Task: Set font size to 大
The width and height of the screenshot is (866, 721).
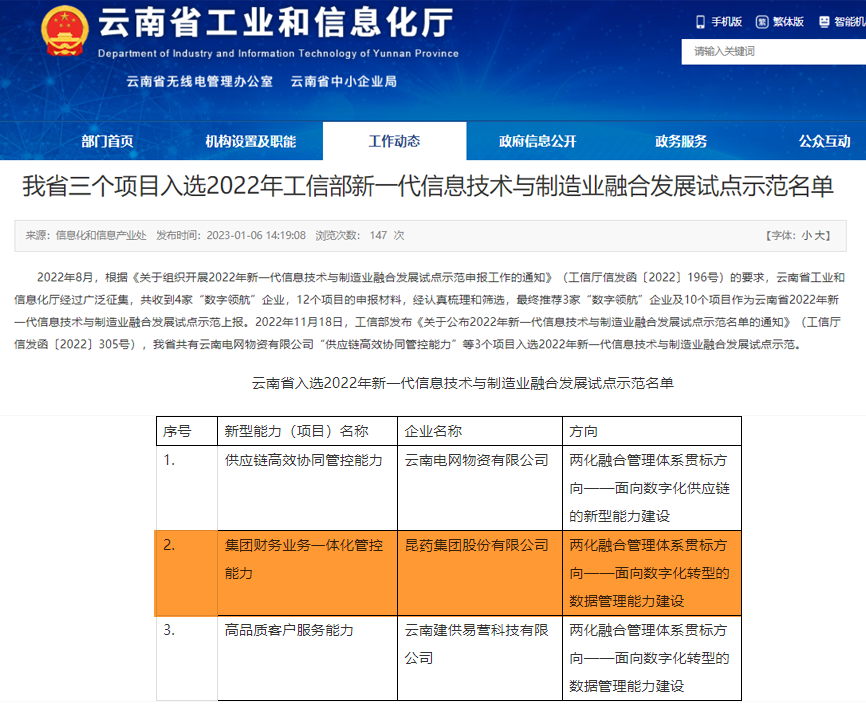Action: pos(820,235)
